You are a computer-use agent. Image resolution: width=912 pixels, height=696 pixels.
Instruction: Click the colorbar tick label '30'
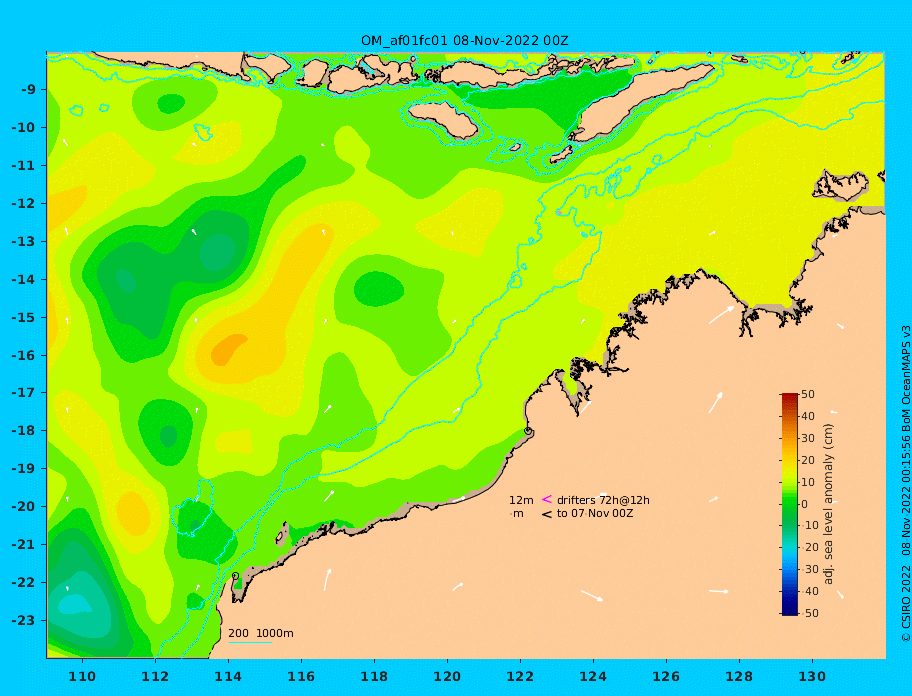coord(808,438)
